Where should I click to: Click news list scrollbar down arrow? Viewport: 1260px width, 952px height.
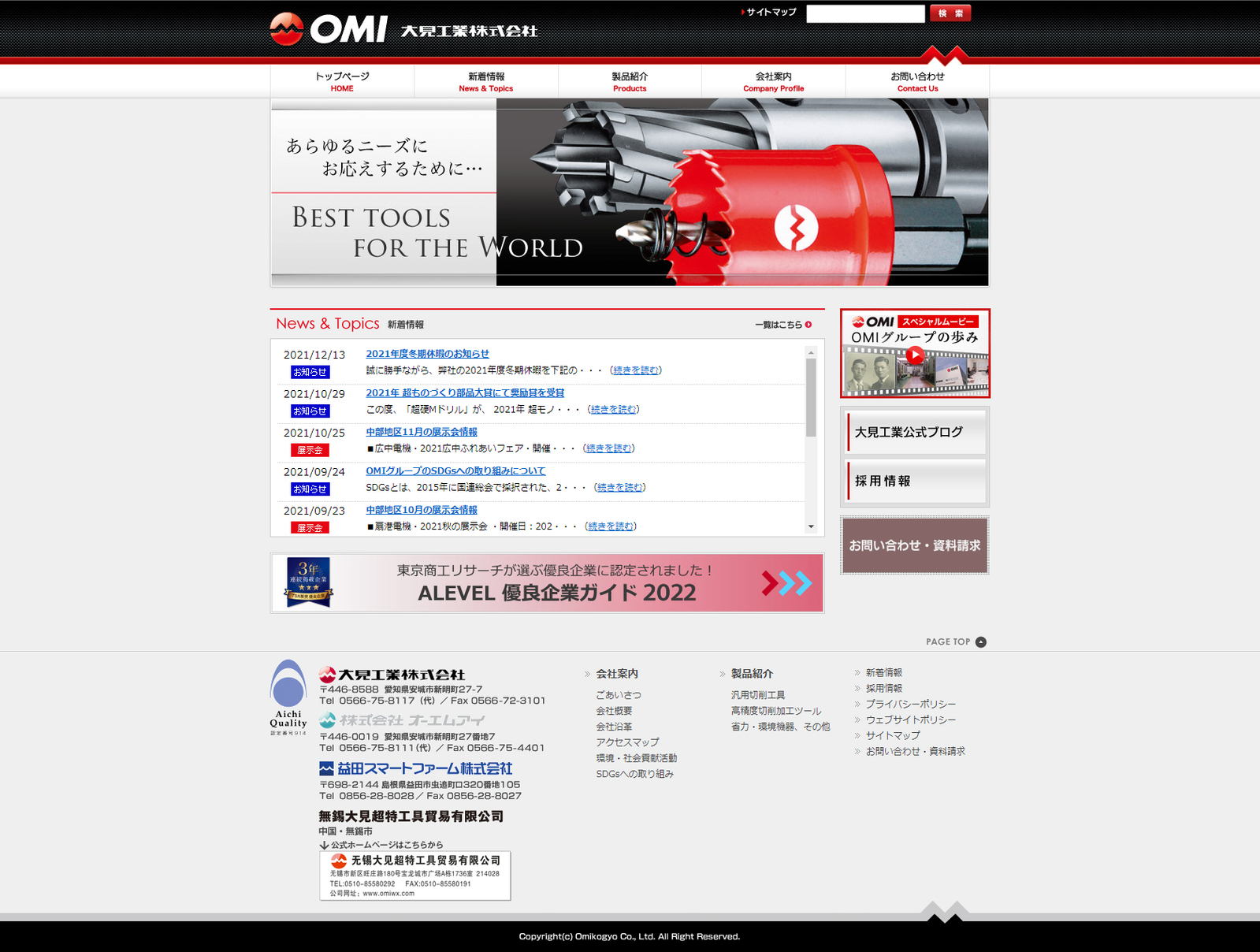tap(811, 526)
